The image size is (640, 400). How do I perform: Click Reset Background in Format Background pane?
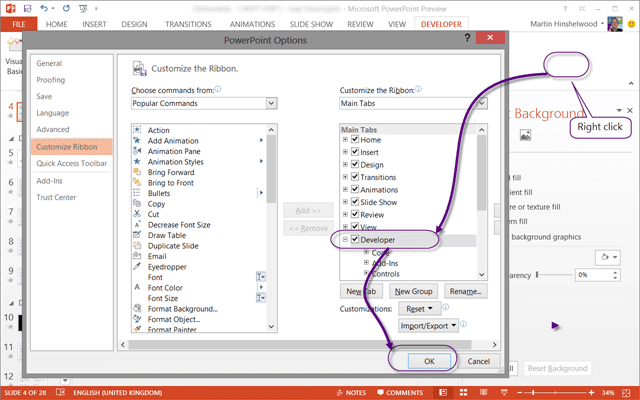[557, 368]
